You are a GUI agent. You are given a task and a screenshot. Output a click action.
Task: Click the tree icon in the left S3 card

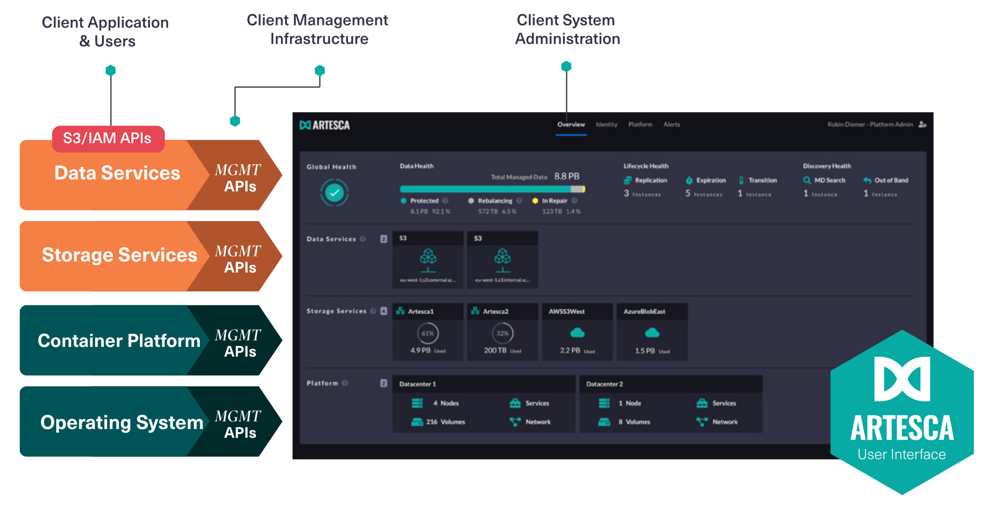(x=429, y=259)
